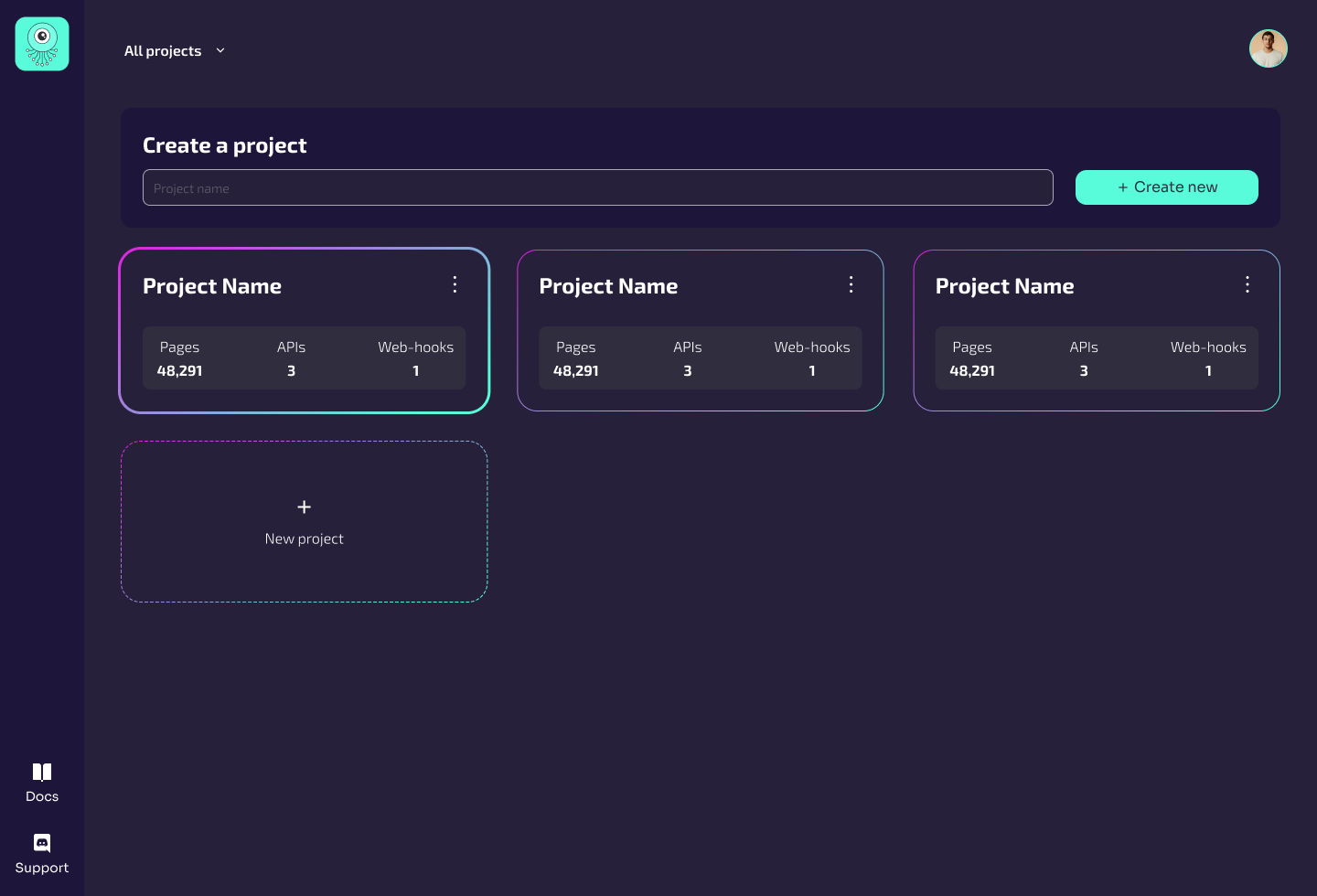
Task: Click the Project name input field
Action: (x=598, y=187)
